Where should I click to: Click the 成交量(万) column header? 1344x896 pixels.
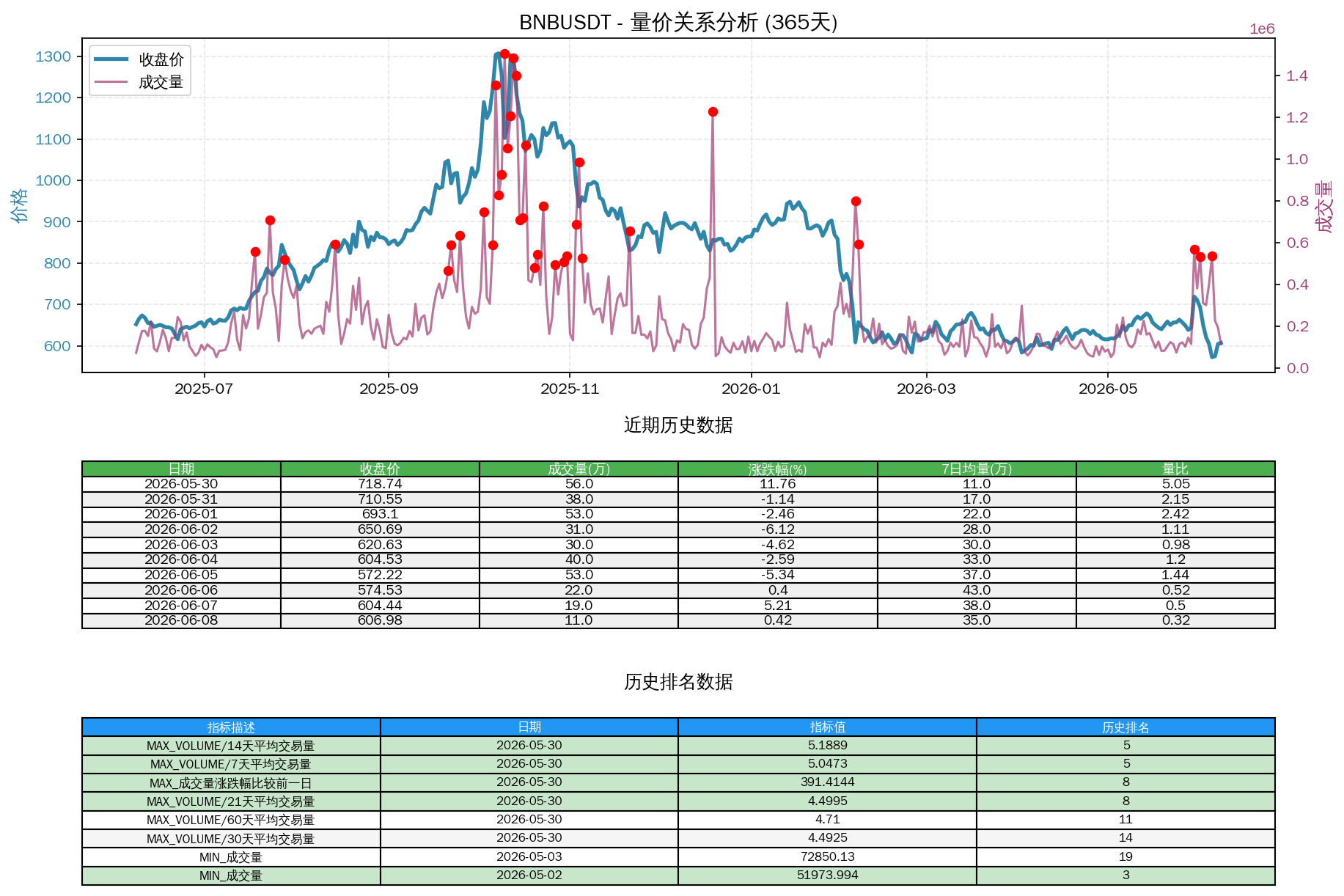[579, 469]
